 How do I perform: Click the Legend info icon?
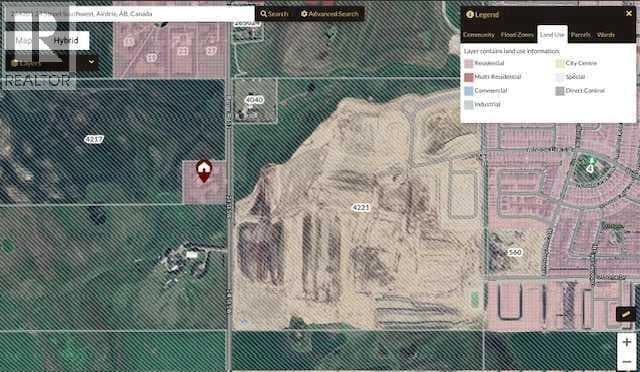pyautogui.click(x=470, y=15)
